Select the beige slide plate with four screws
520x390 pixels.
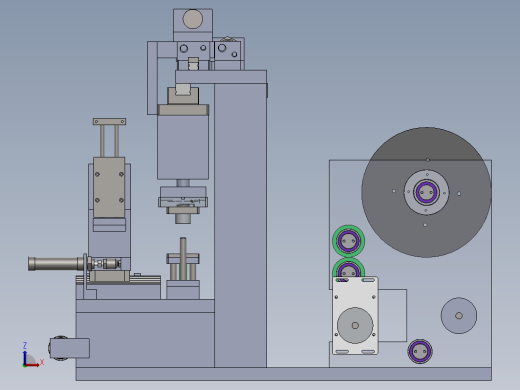pos(109,188)
